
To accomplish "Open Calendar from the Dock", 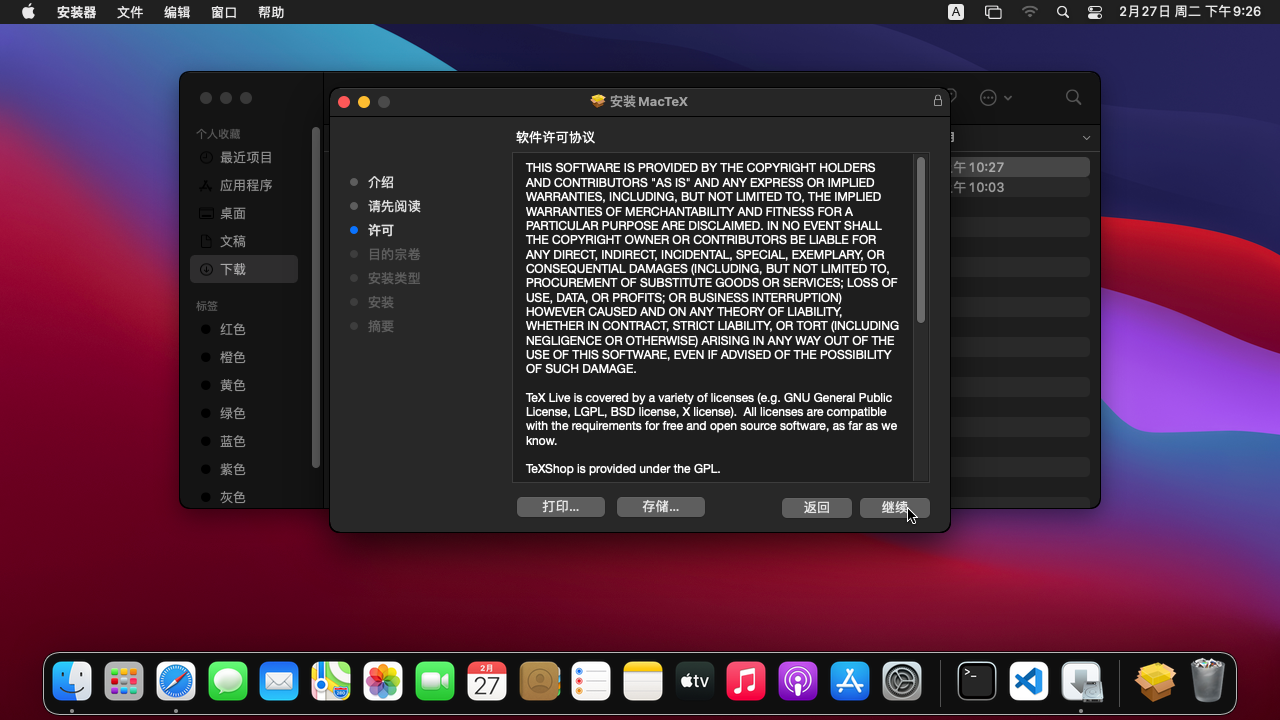I will point(487,681).
